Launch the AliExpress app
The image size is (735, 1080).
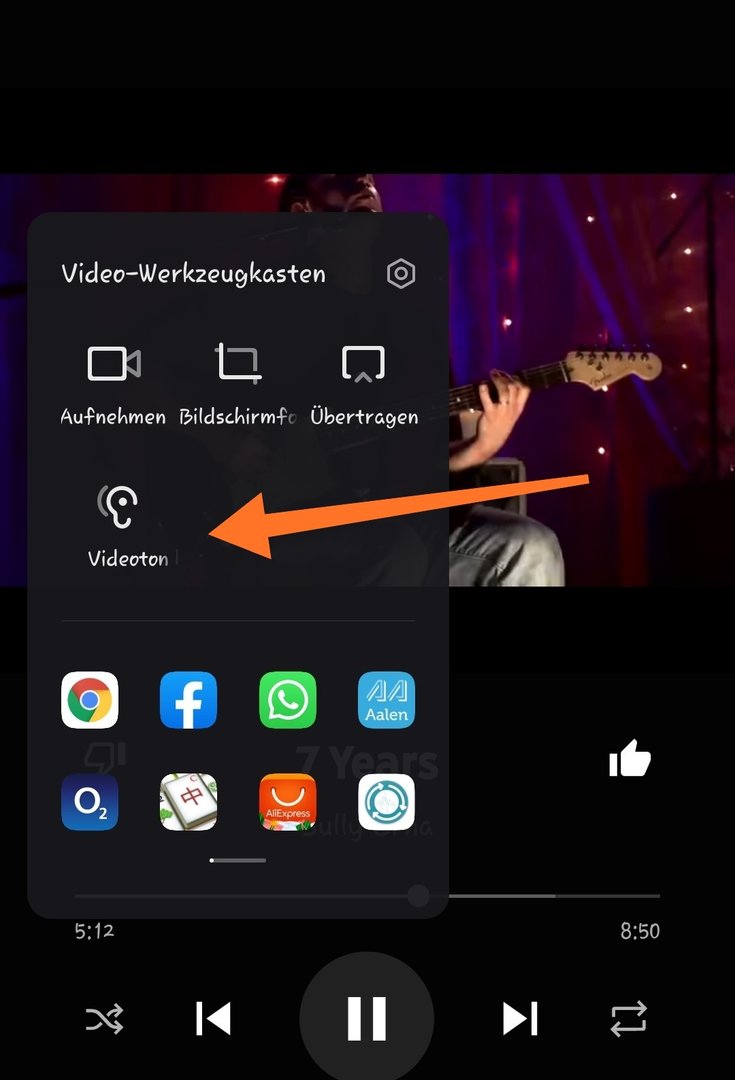click(x=288, y=802)
